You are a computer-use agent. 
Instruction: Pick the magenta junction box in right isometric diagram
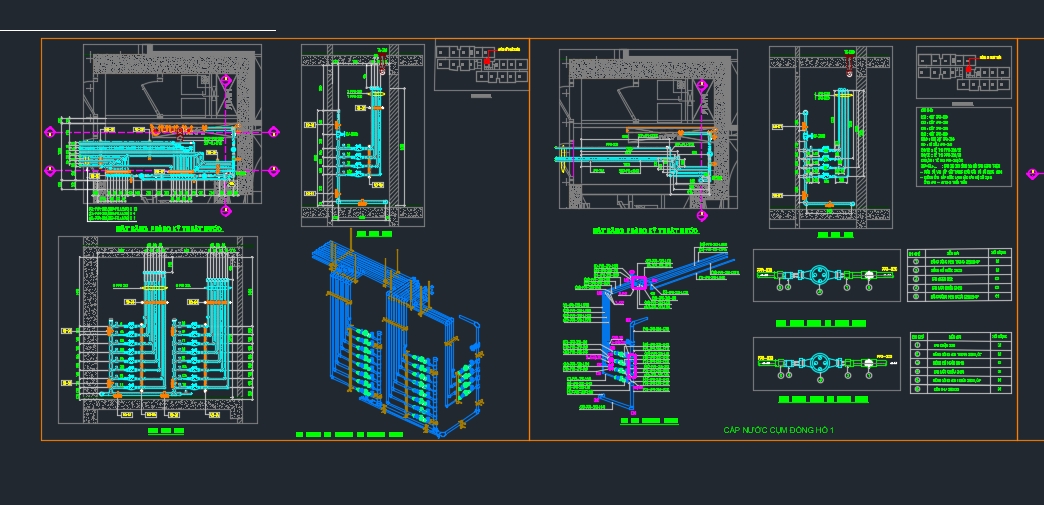[639, 284]
